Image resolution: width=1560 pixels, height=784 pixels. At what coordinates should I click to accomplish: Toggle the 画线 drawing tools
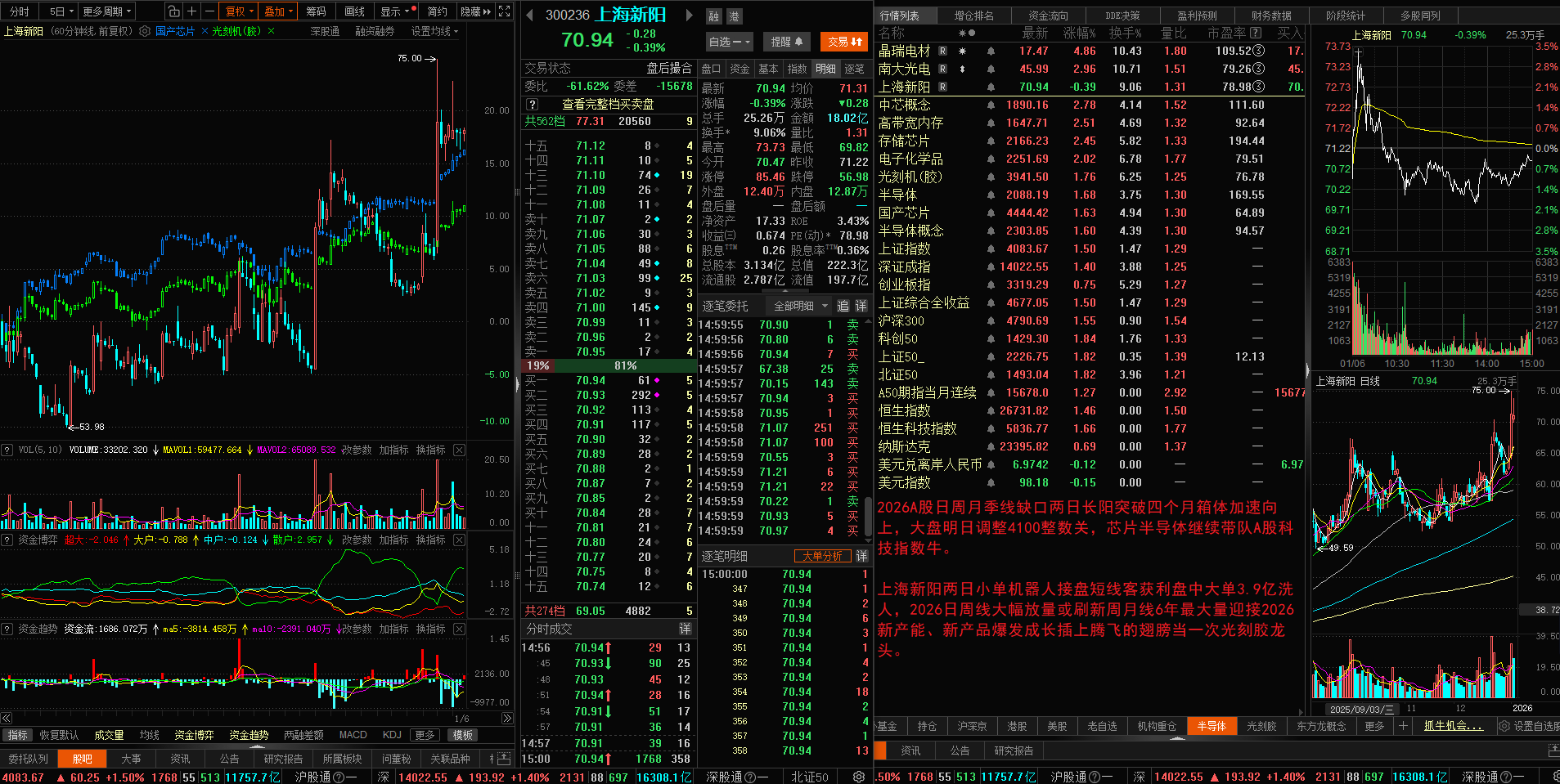(x=354, y=11)
